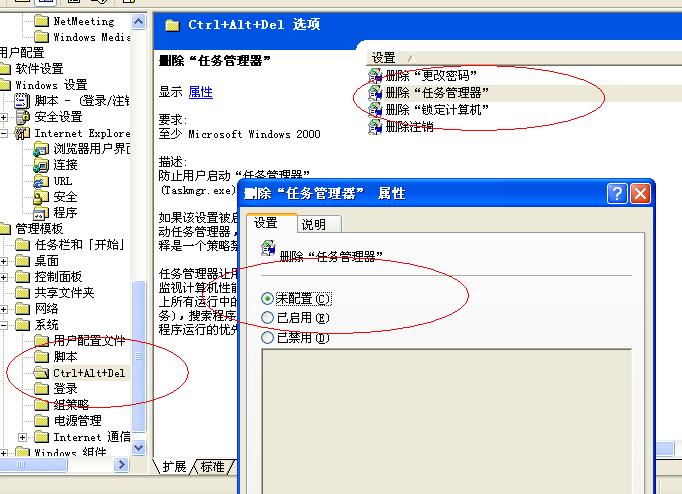
Task: Select the 电源管理 folder icon
Action: point(41,421)
